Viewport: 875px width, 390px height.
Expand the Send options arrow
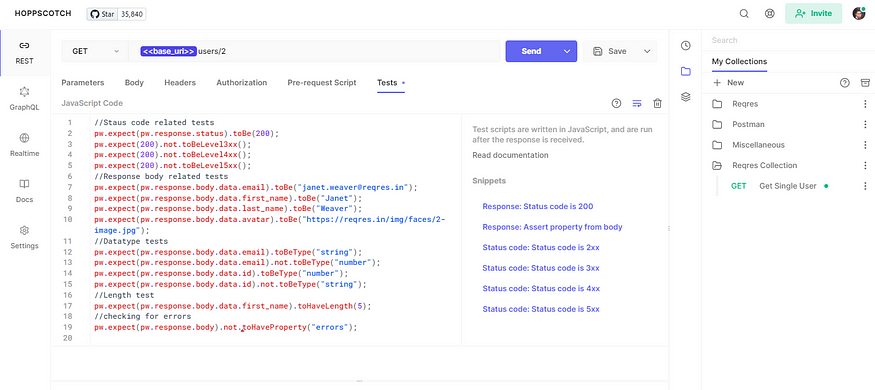pos(567,51)
